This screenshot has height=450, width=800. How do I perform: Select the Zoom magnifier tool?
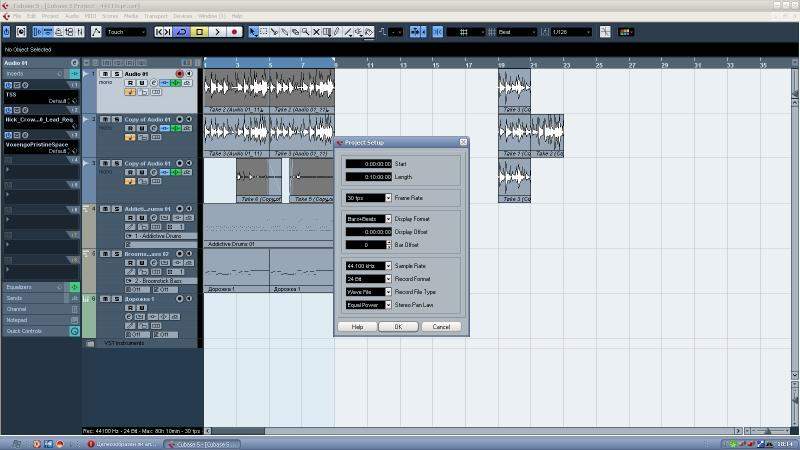pyautogui.click(x=305, y=32)
